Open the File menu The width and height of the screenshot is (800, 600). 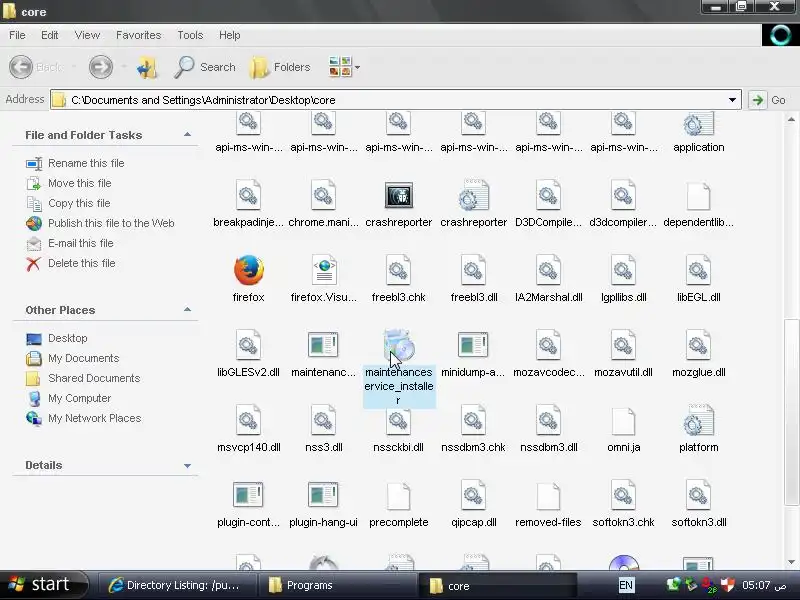[17, 35]
